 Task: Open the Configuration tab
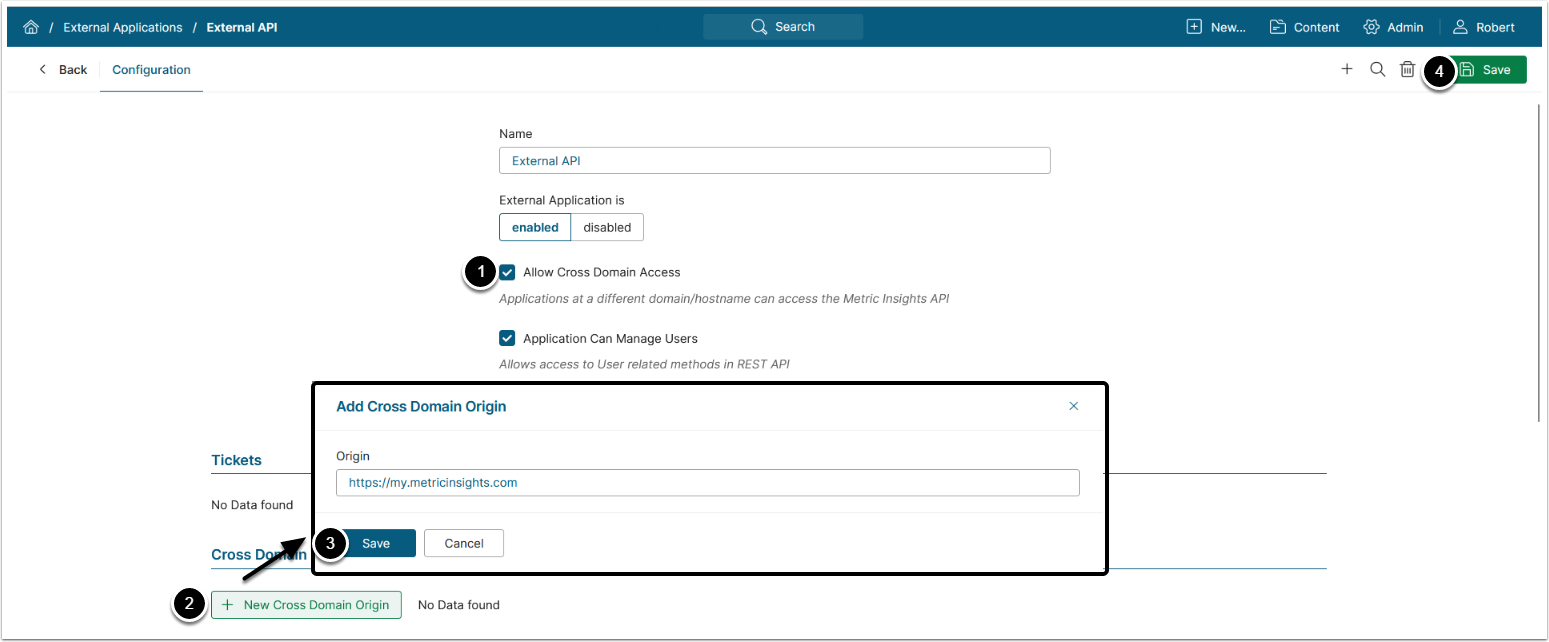151,70
